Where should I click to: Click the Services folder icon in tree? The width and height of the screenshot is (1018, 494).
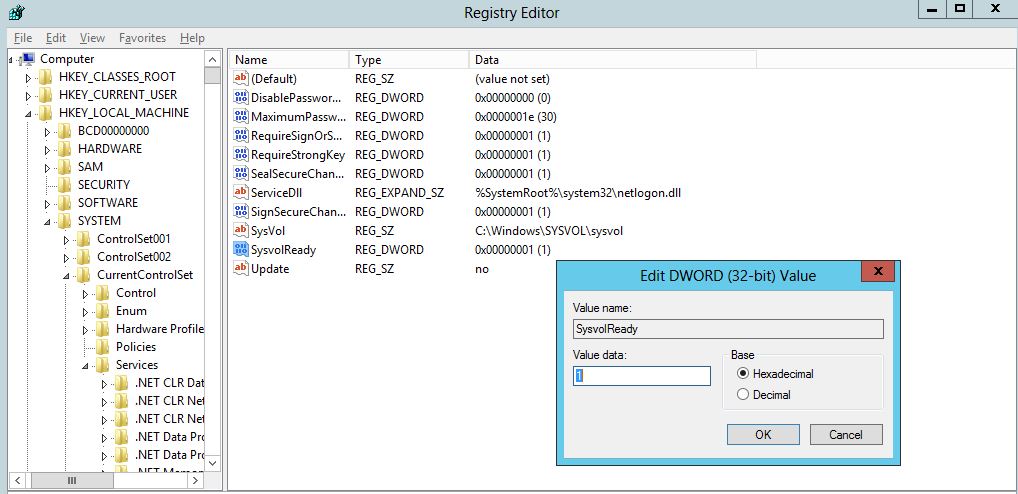[103, 365]
